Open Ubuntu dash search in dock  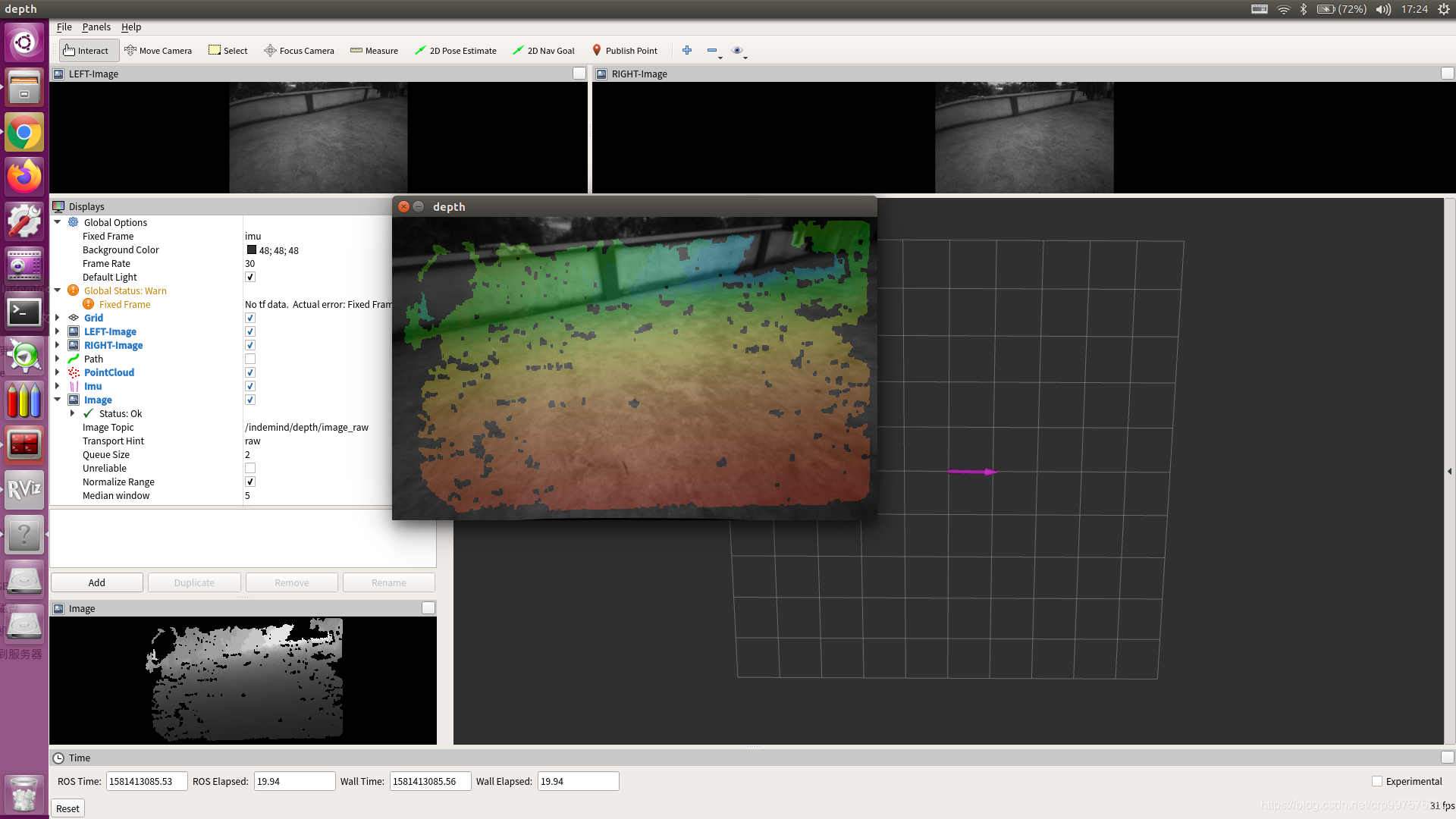(x=24, y=41)
